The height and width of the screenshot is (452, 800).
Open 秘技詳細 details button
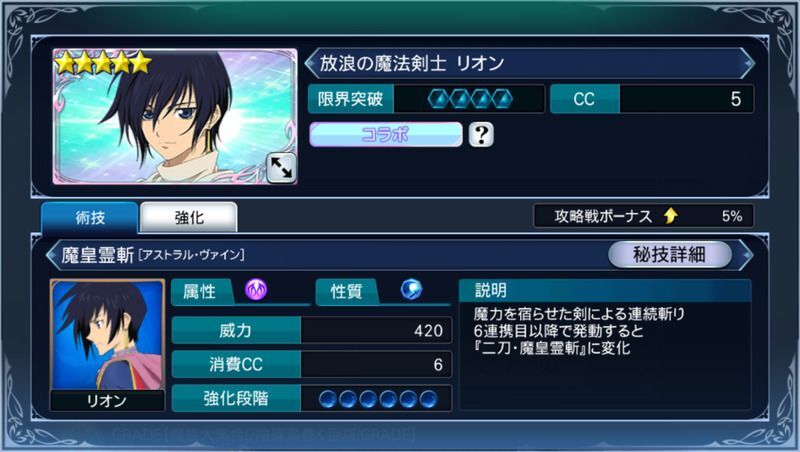(669, 254)
